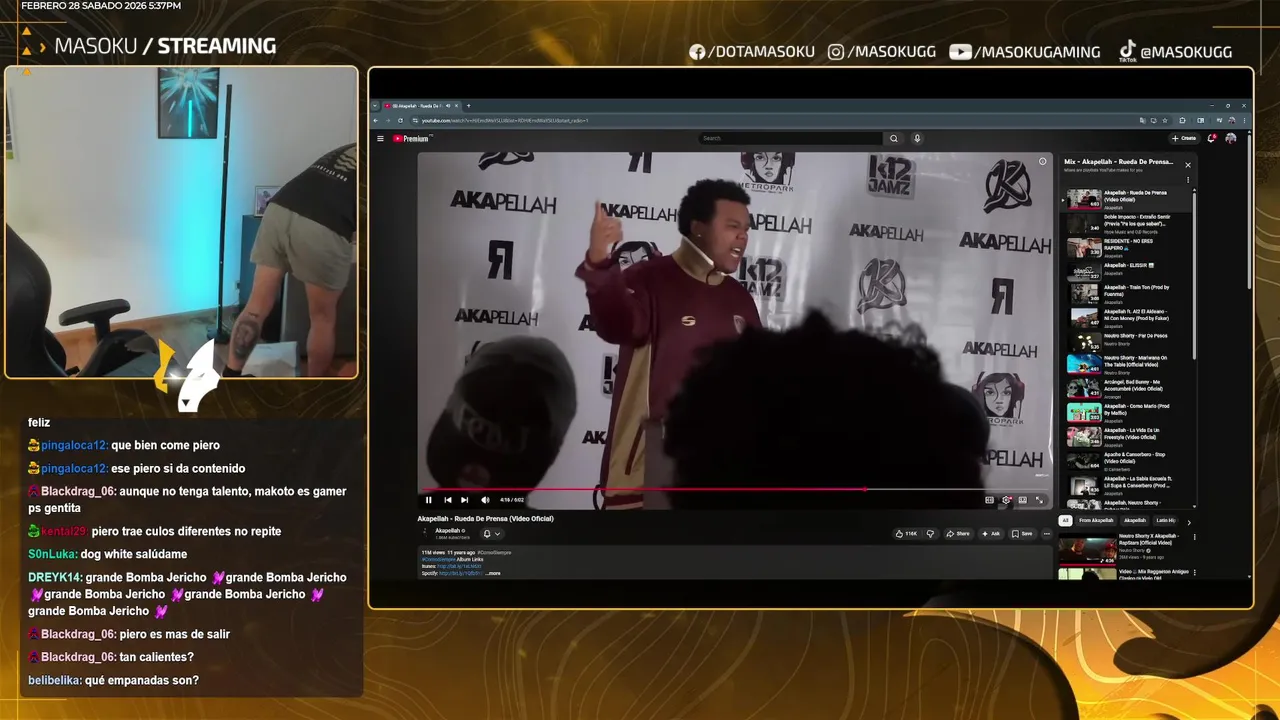Open the tab search dropdown arrow in browser
This screenshot has width=1280, height=720.
(x=373, y=105)
